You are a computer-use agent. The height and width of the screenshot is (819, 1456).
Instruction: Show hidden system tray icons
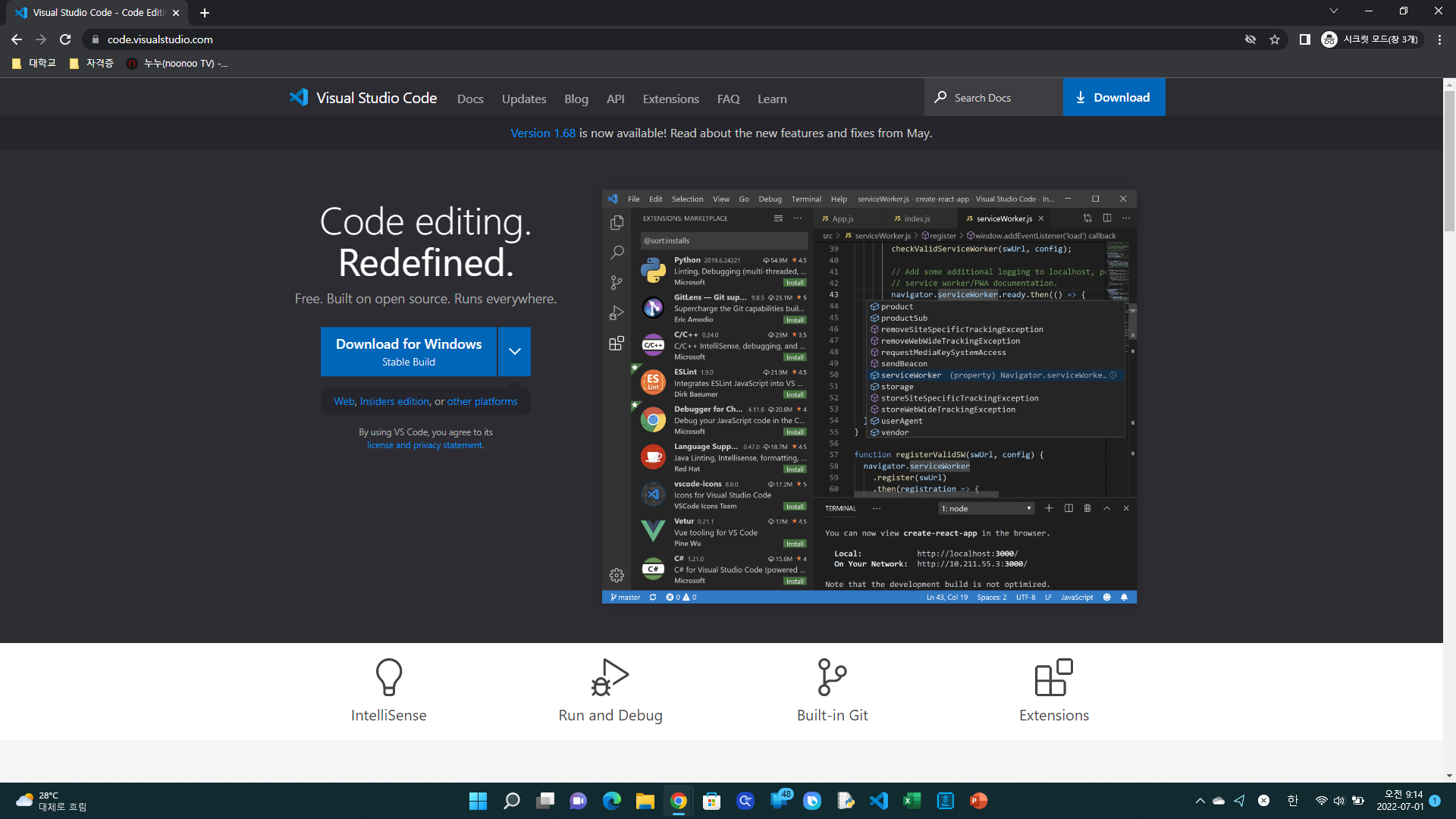[1200, 801]
